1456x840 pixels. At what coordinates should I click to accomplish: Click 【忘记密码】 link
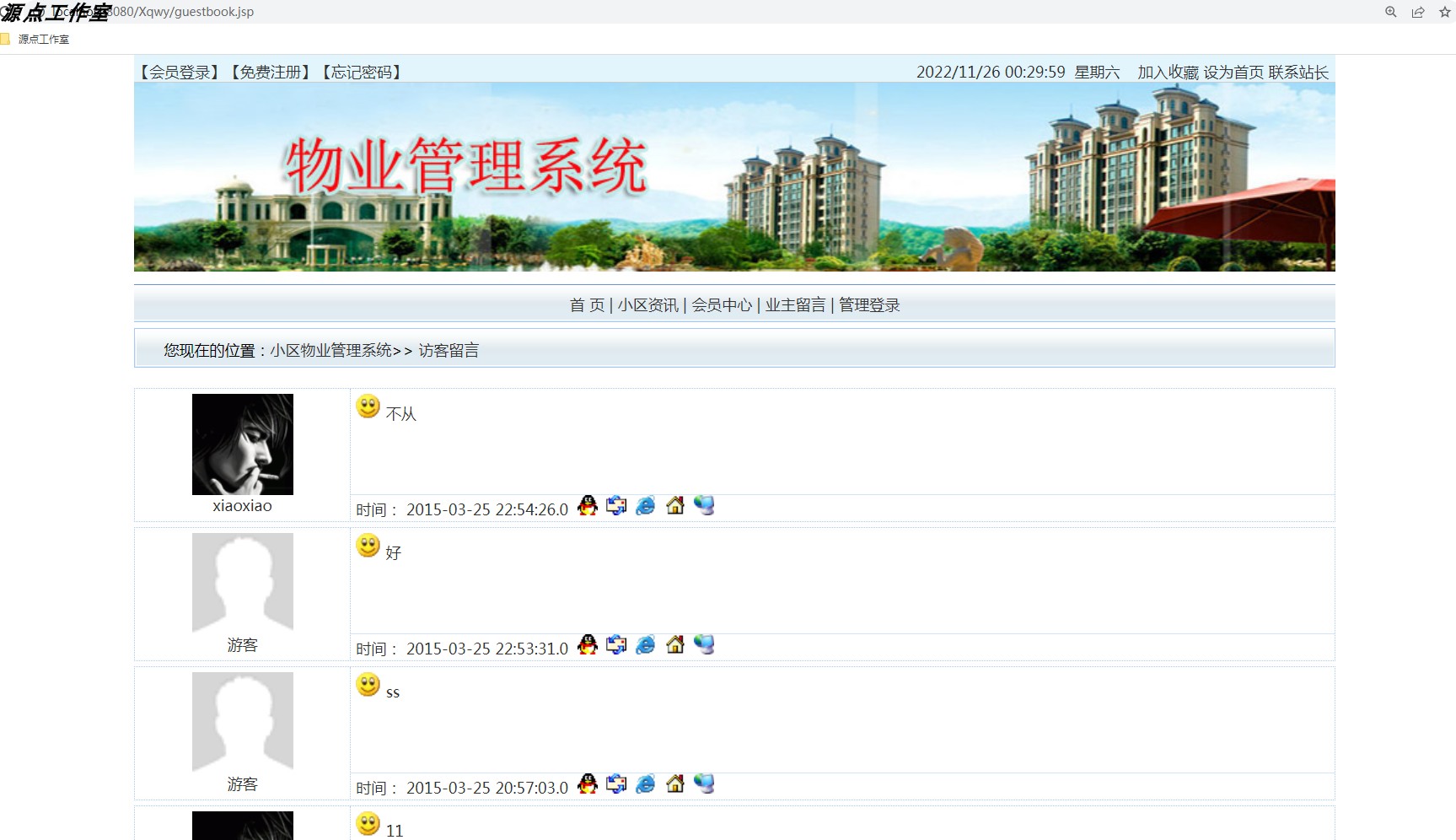(362, 73)
